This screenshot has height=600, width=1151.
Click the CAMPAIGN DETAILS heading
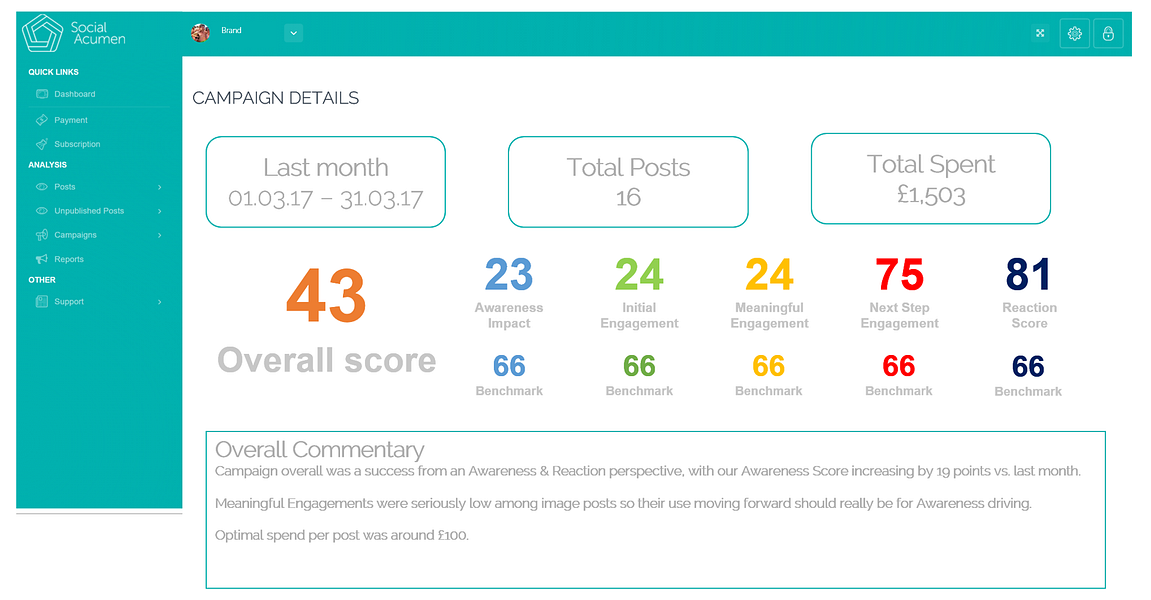pos(275,98)
